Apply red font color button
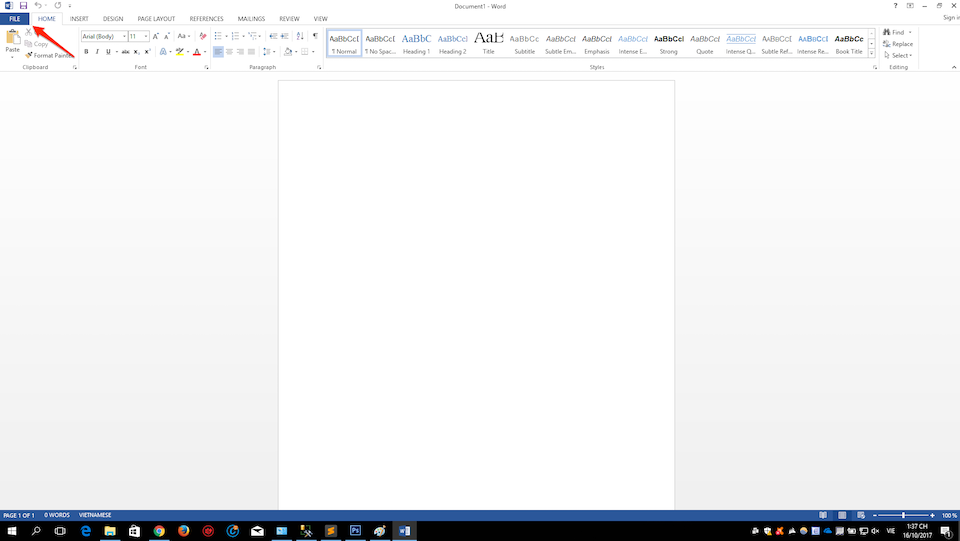This screenshot has width=960, height=541. coord(197,52)
